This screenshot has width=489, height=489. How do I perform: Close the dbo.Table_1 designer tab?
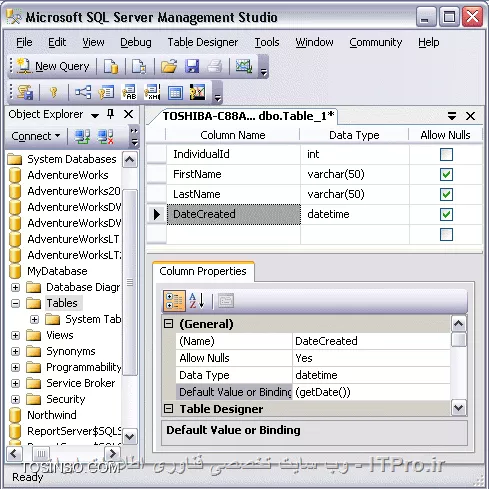pos(470,116)
